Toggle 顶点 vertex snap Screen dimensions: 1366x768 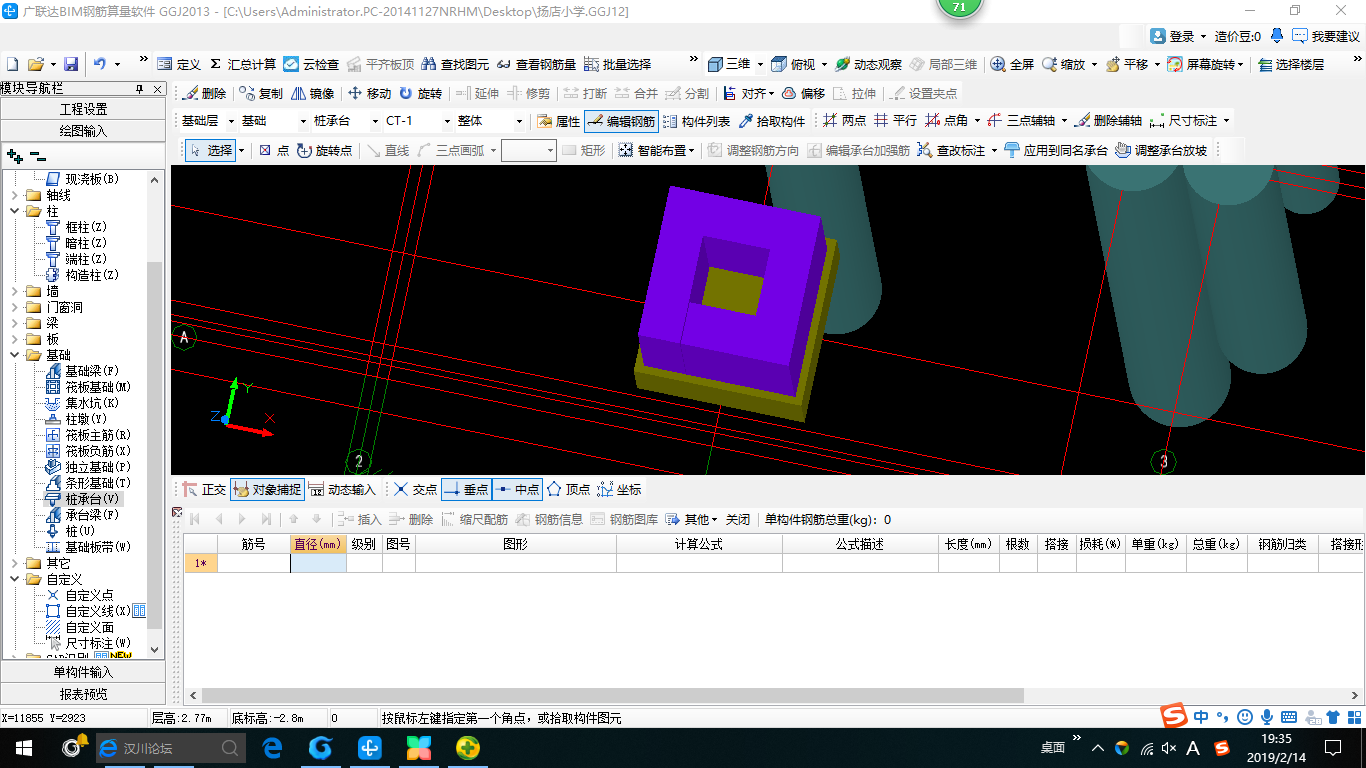pos(568,489)
